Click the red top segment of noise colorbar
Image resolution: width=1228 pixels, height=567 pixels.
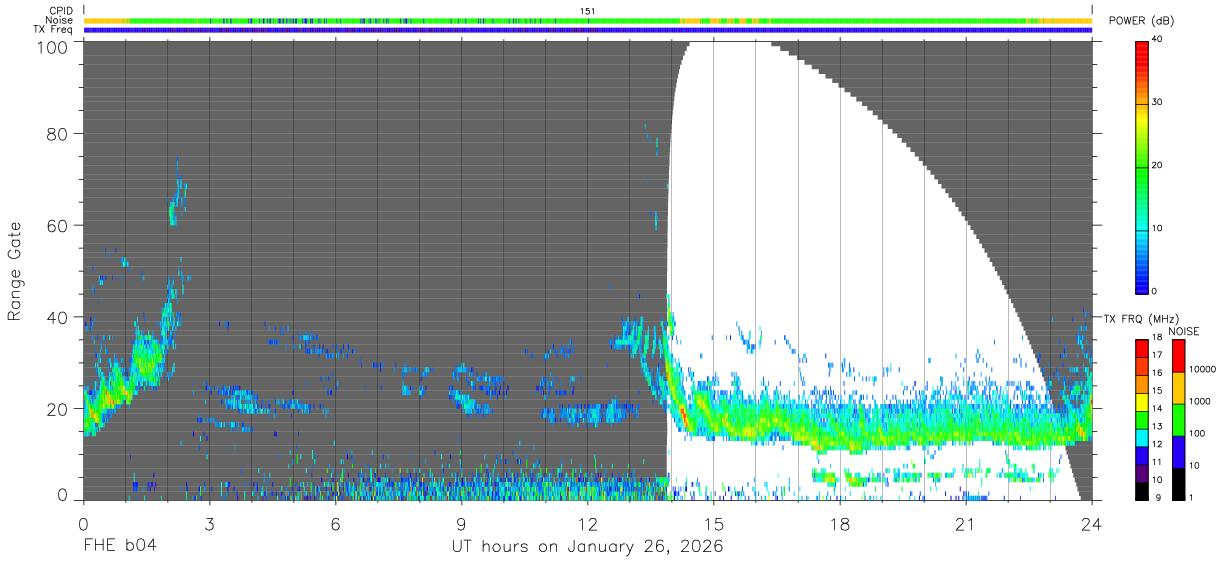tap(1177, 356)
